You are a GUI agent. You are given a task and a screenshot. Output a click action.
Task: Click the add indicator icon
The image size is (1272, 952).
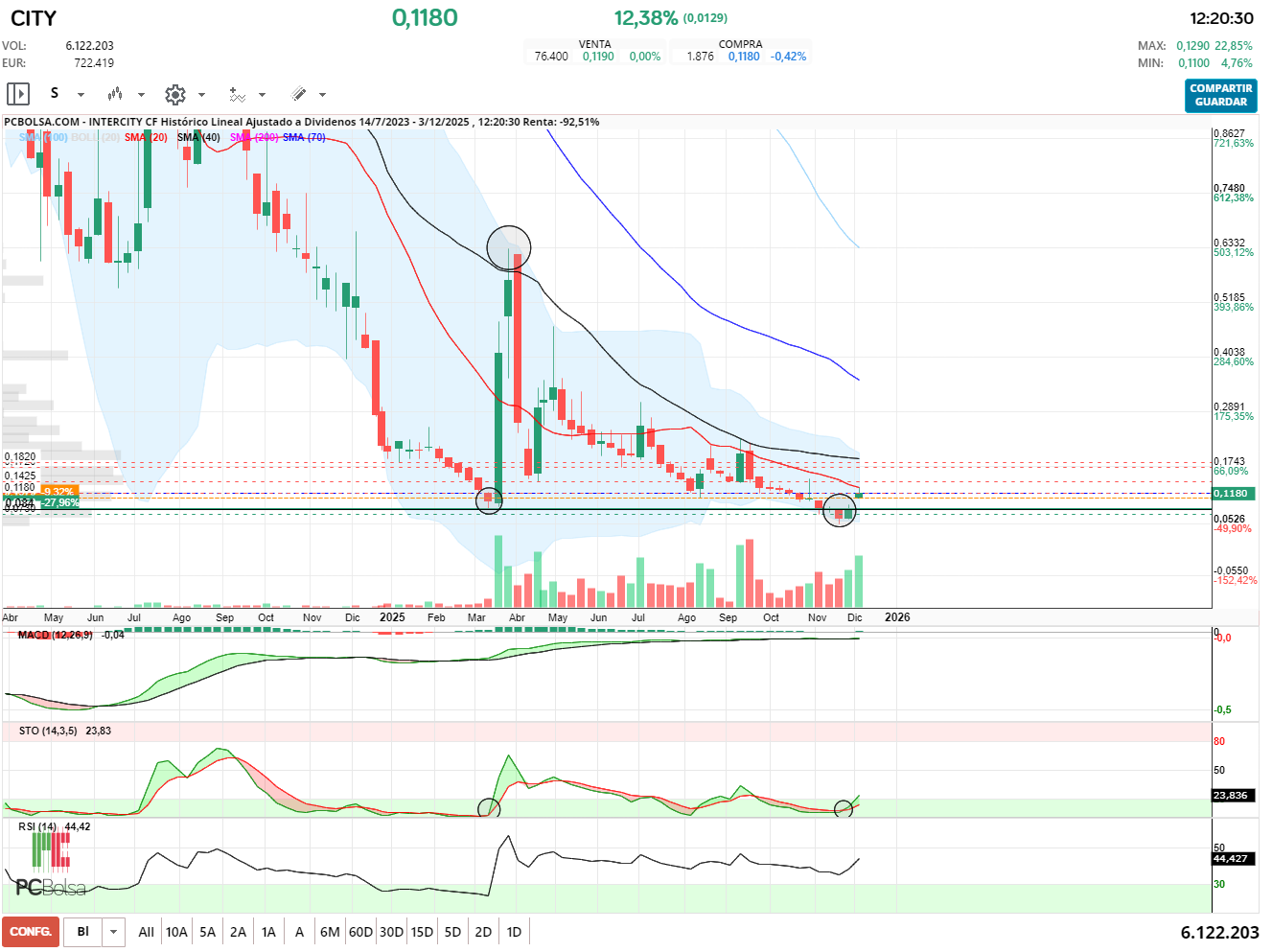click(237, 94)
